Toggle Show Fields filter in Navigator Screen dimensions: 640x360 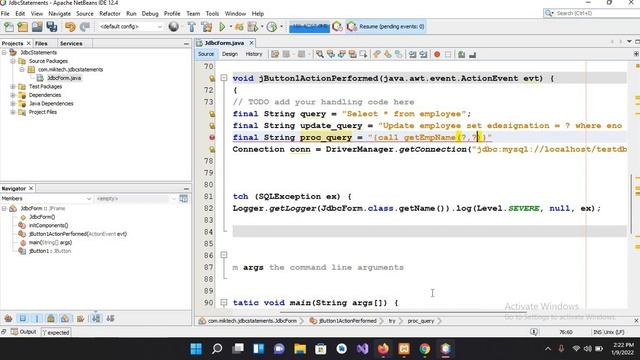tap(22, 318)
